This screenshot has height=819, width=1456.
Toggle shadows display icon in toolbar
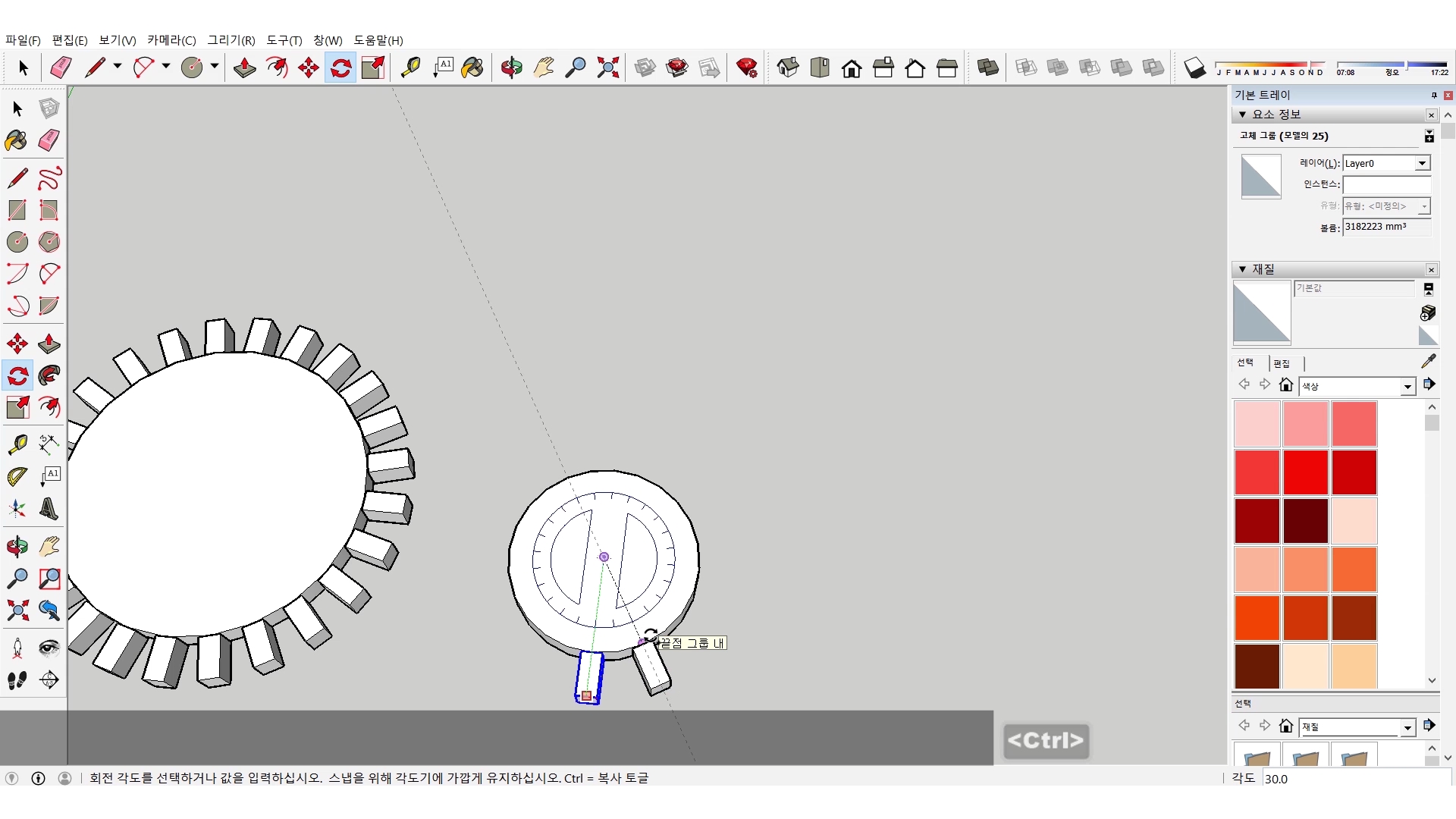(x=1194, y=68)
